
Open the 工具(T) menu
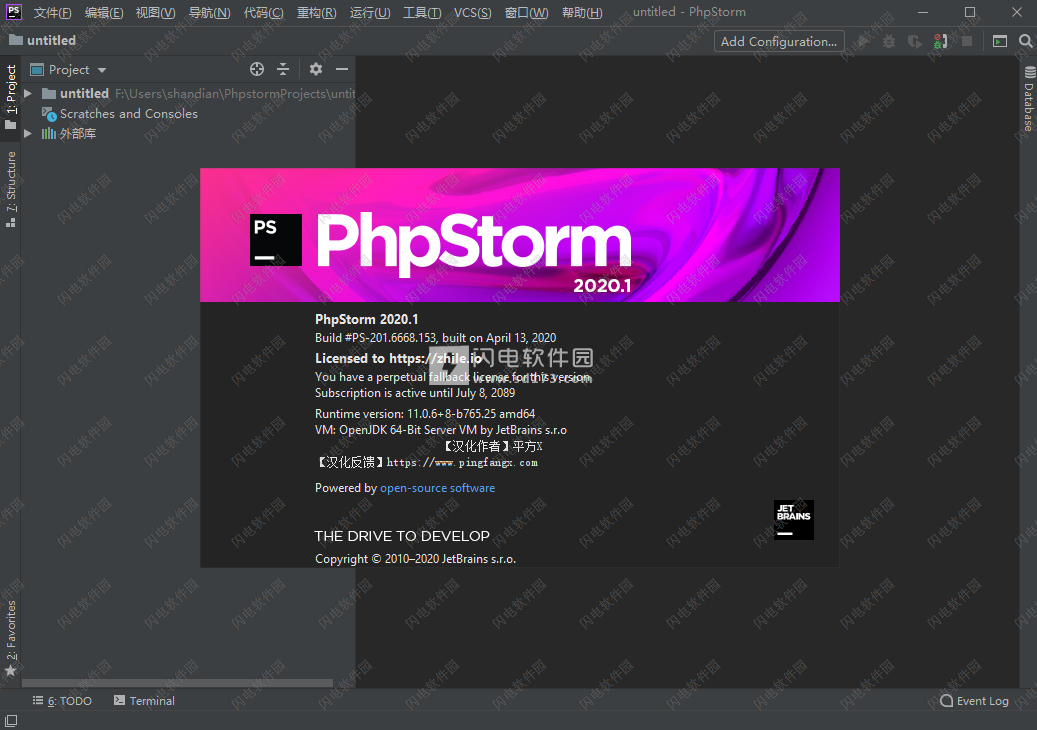tap(422, 13)
